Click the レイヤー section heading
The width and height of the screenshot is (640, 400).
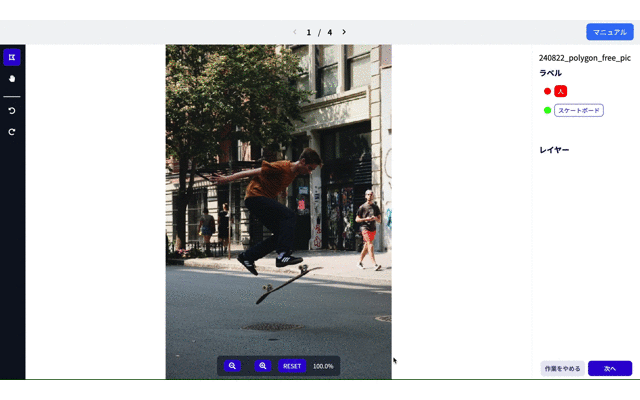tap(554, 150)
